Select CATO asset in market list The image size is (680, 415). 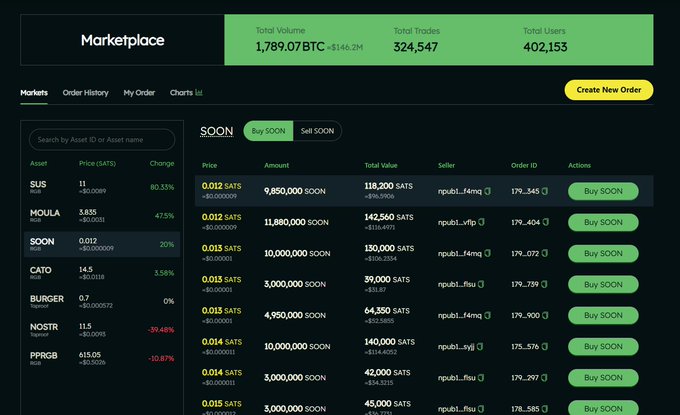[102, 273]
